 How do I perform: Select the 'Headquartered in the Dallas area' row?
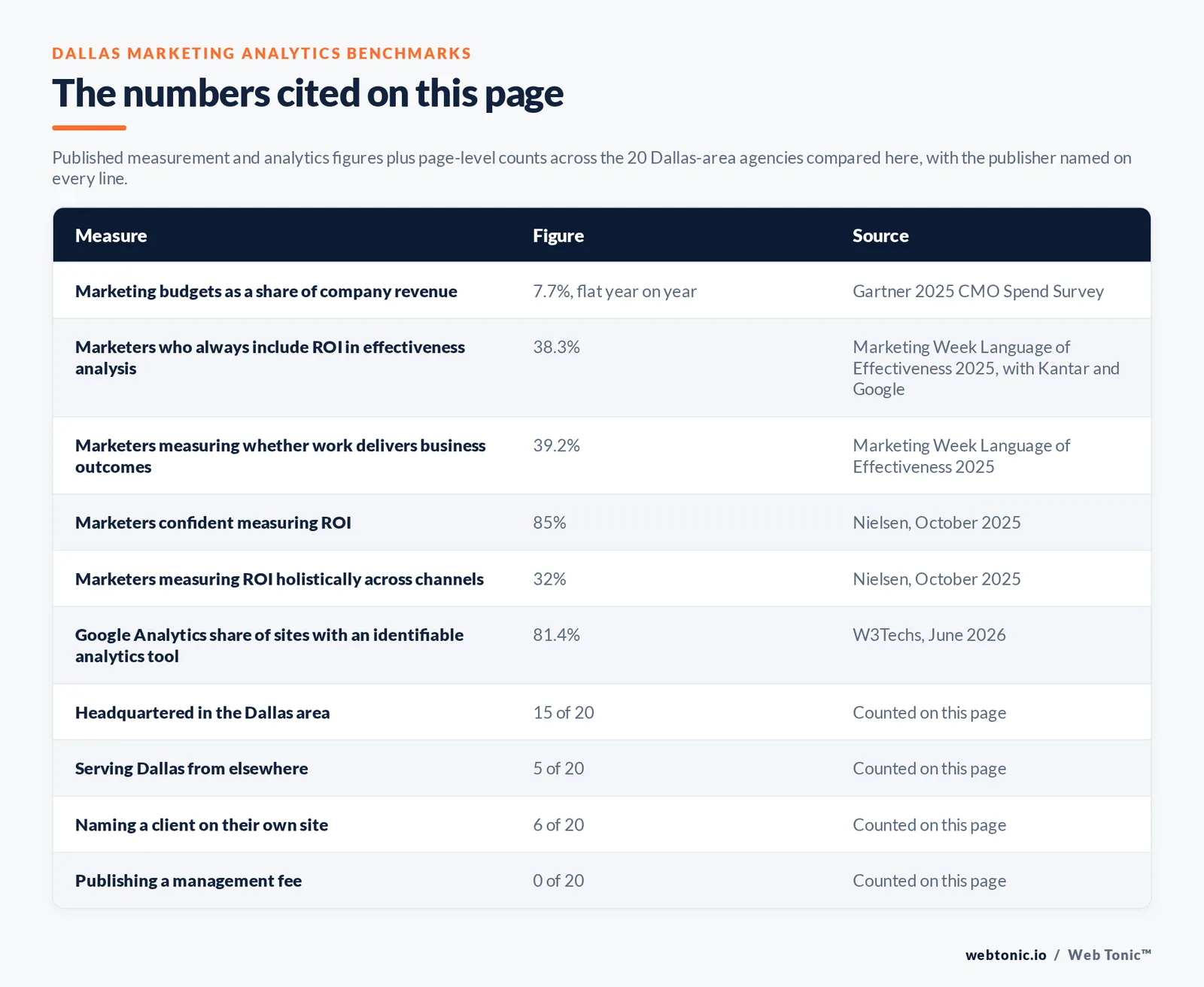pyautogui.click(x=601, y=712)
